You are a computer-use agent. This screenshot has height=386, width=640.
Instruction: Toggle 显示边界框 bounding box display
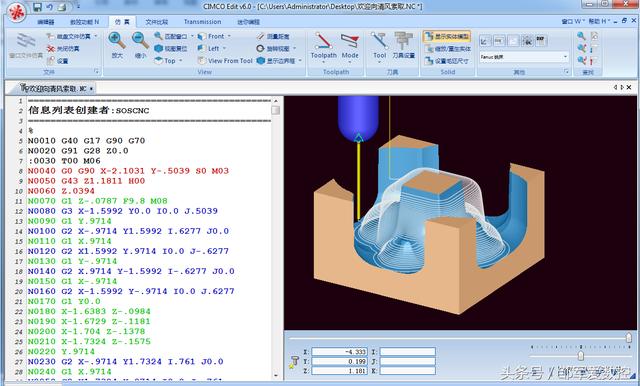(x=276, y=60)
